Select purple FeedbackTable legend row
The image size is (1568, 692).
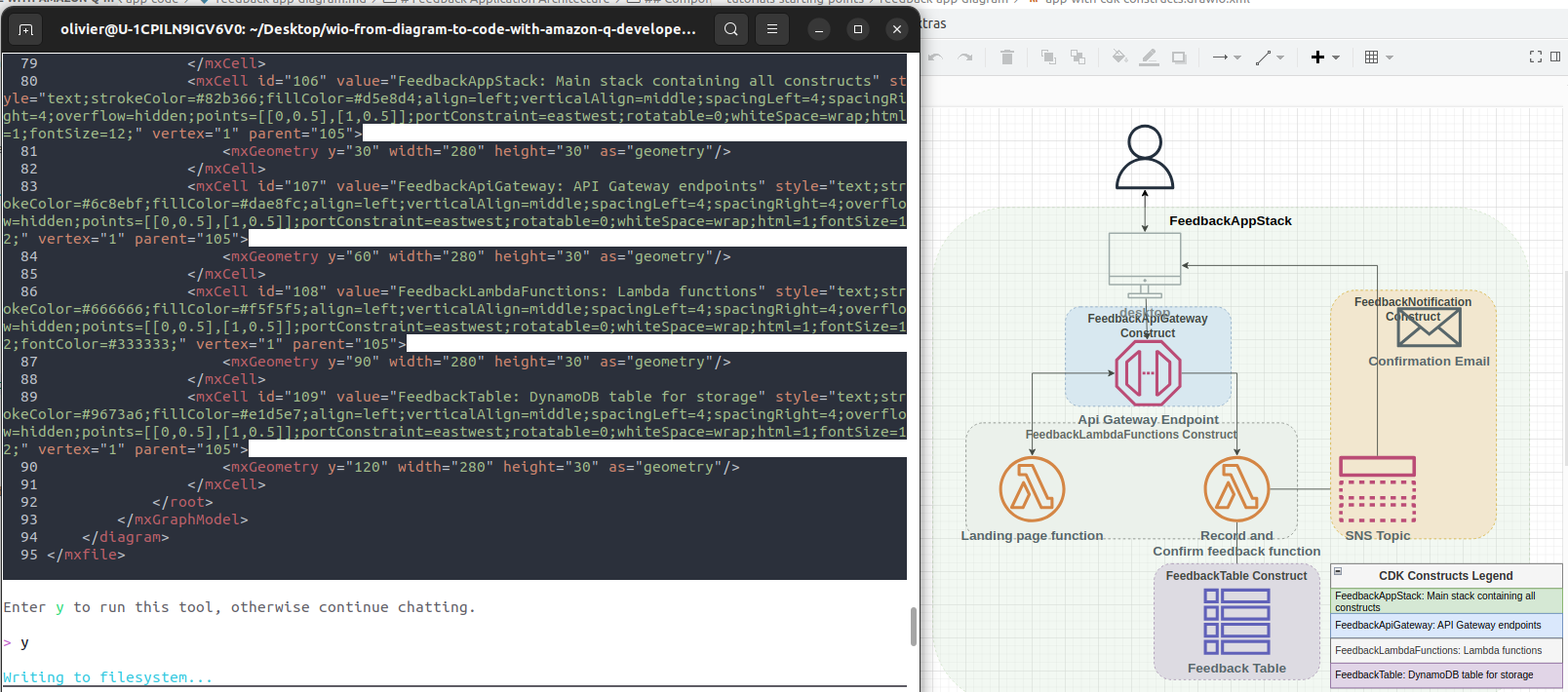tap(1446, 675)
